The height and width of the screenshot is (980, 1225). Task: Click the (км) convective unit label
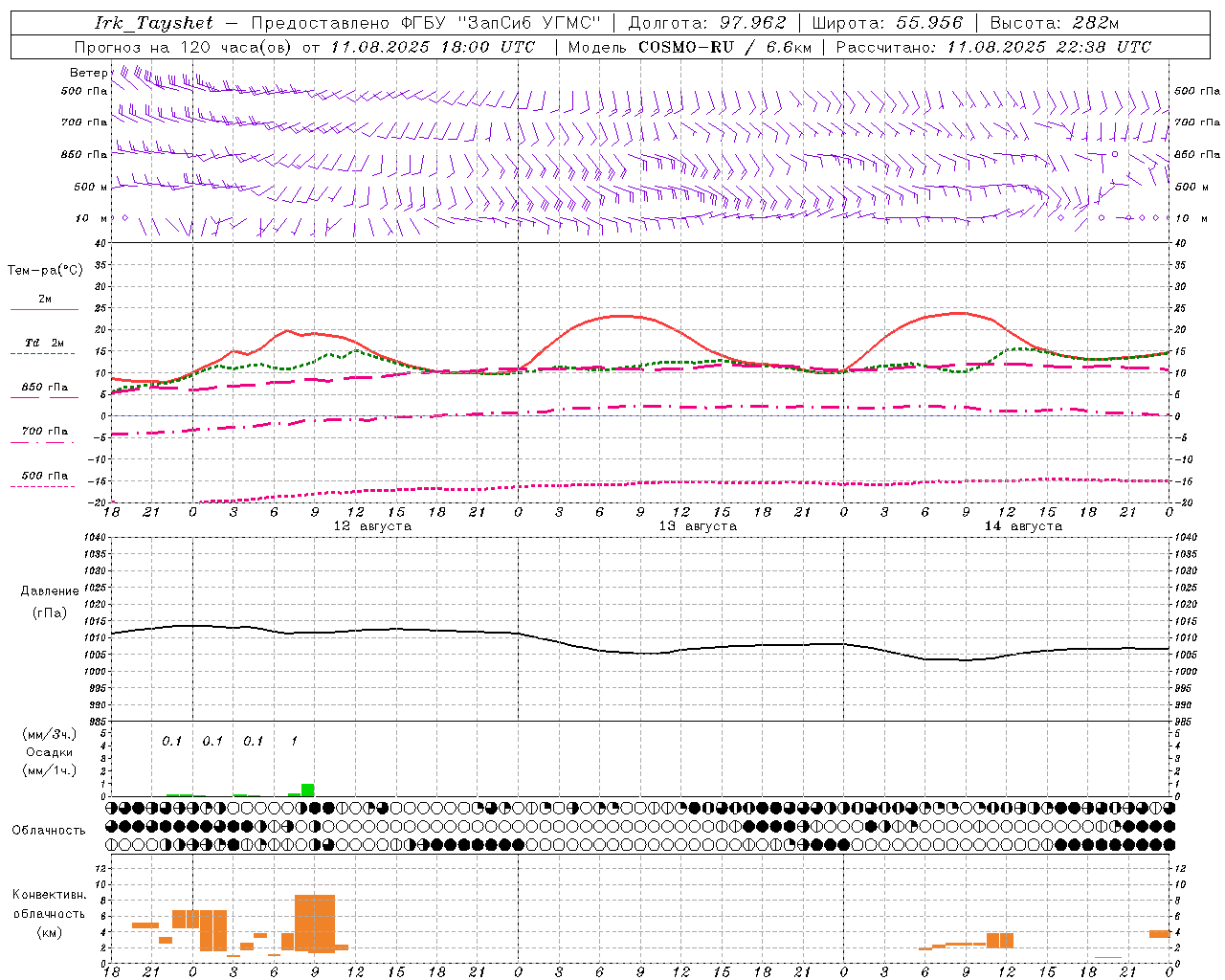point(49,932)
